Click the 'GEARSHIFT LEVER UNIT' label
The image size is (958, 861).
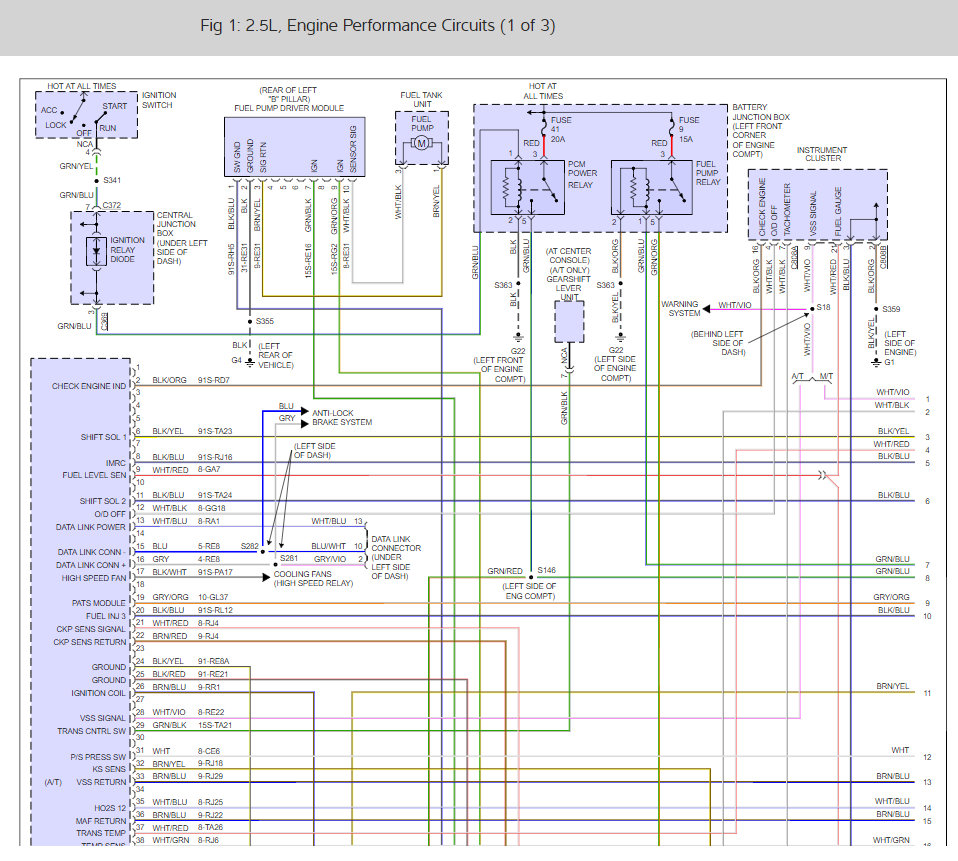point(568,288)
